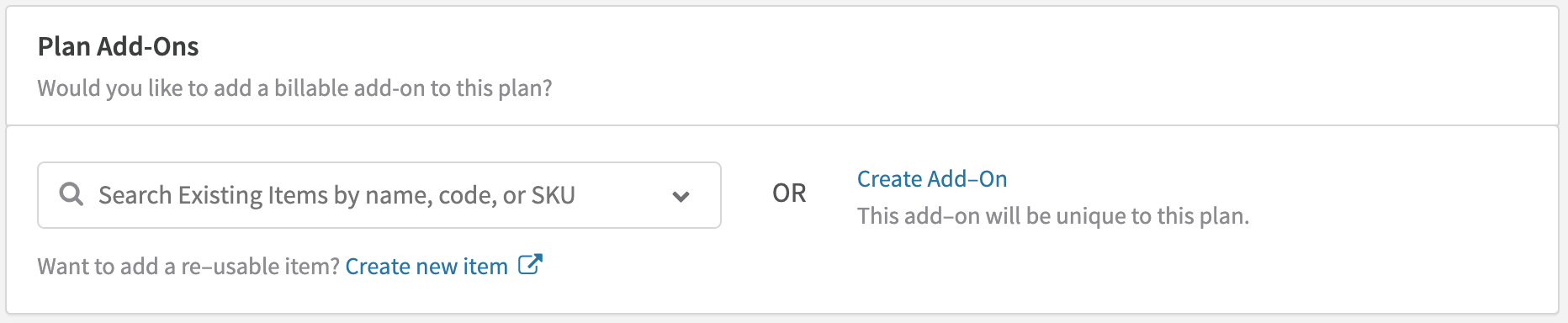Click the billable add-on question subtitle

pos(295,87)
